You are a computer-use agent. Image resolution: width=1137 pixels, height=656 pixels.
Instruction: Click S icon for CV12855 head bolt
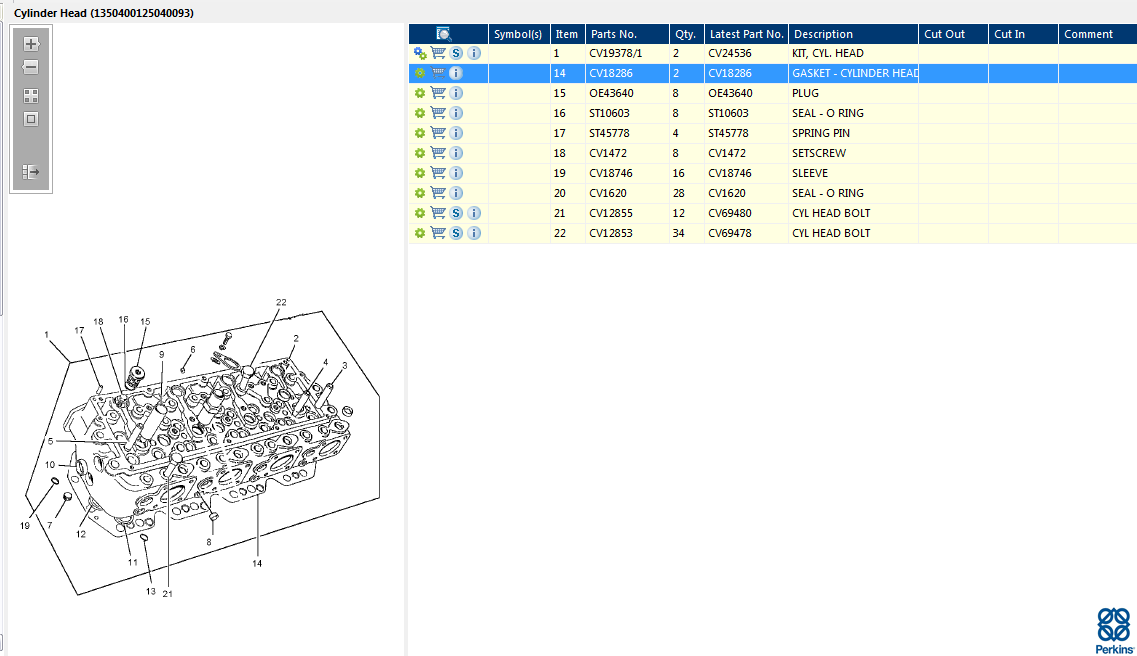click(456, 213)
